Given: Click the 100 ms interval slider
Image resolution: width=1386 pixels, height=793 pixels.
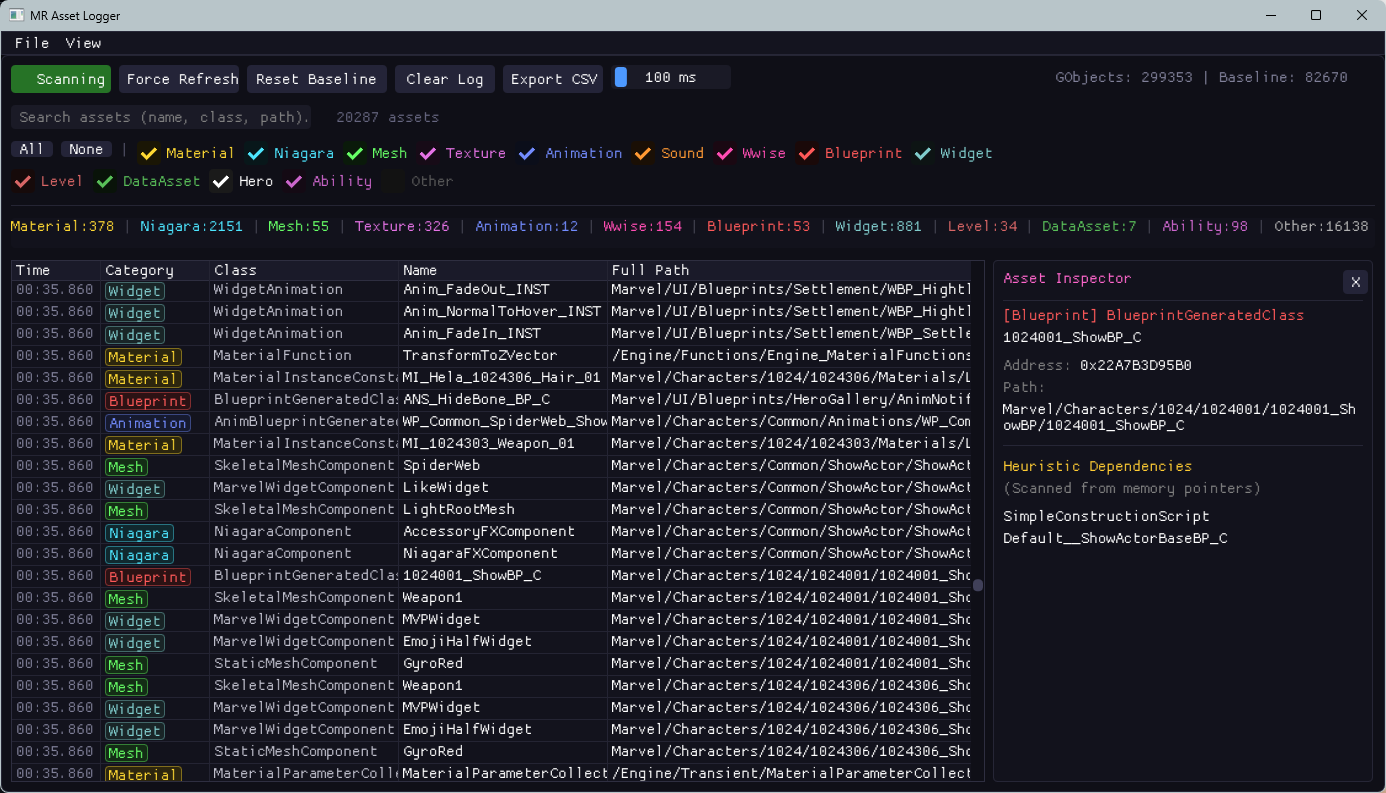Looking at the screenshot, I should pyautogui.click(x=671, y=78).
